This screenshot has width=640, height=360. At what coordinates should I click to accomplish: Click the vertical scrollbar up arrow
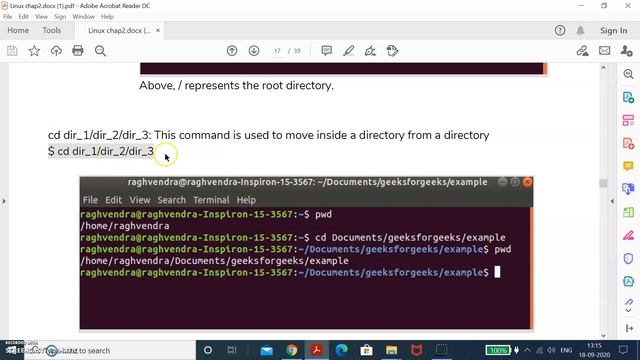tap(603, 68)
